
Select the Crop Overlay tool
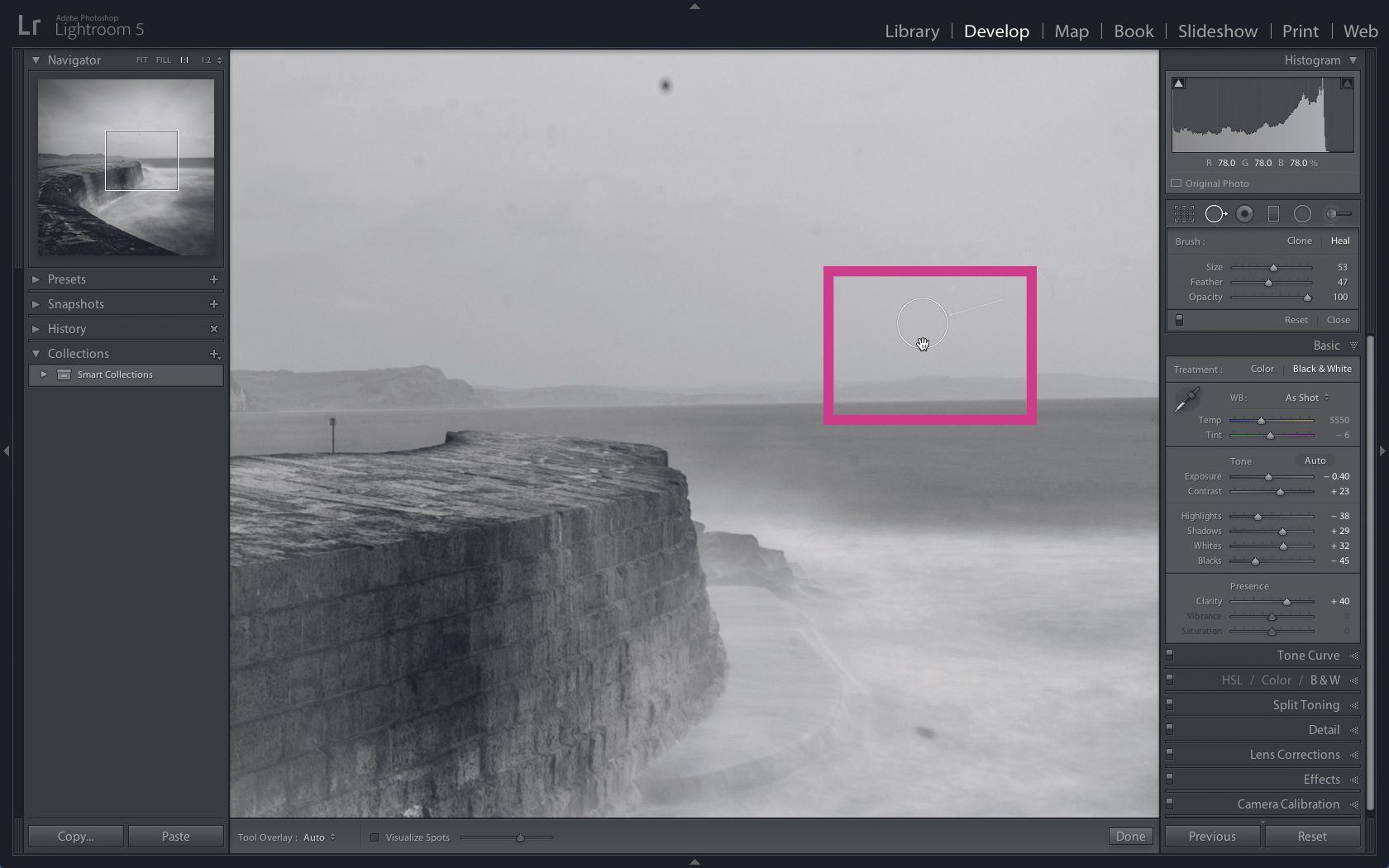coord(1184,213)
